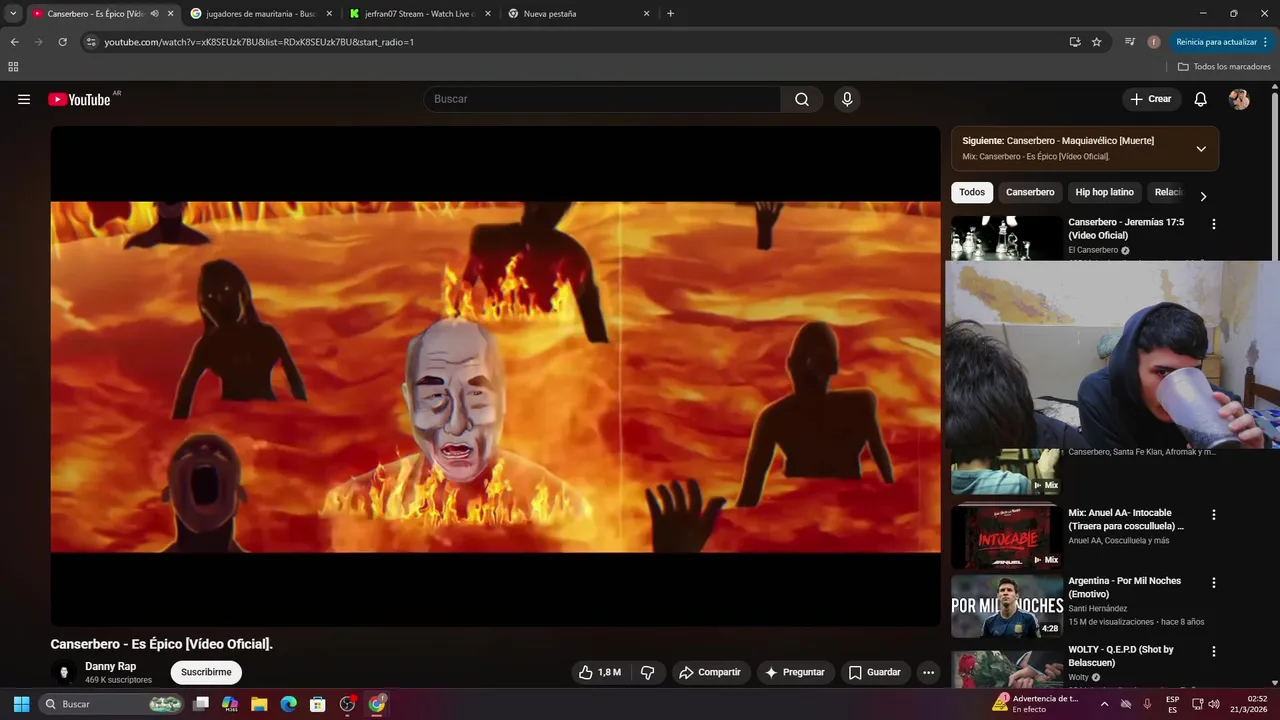Switch to jugadores de mauritania tab

(260, 14)
